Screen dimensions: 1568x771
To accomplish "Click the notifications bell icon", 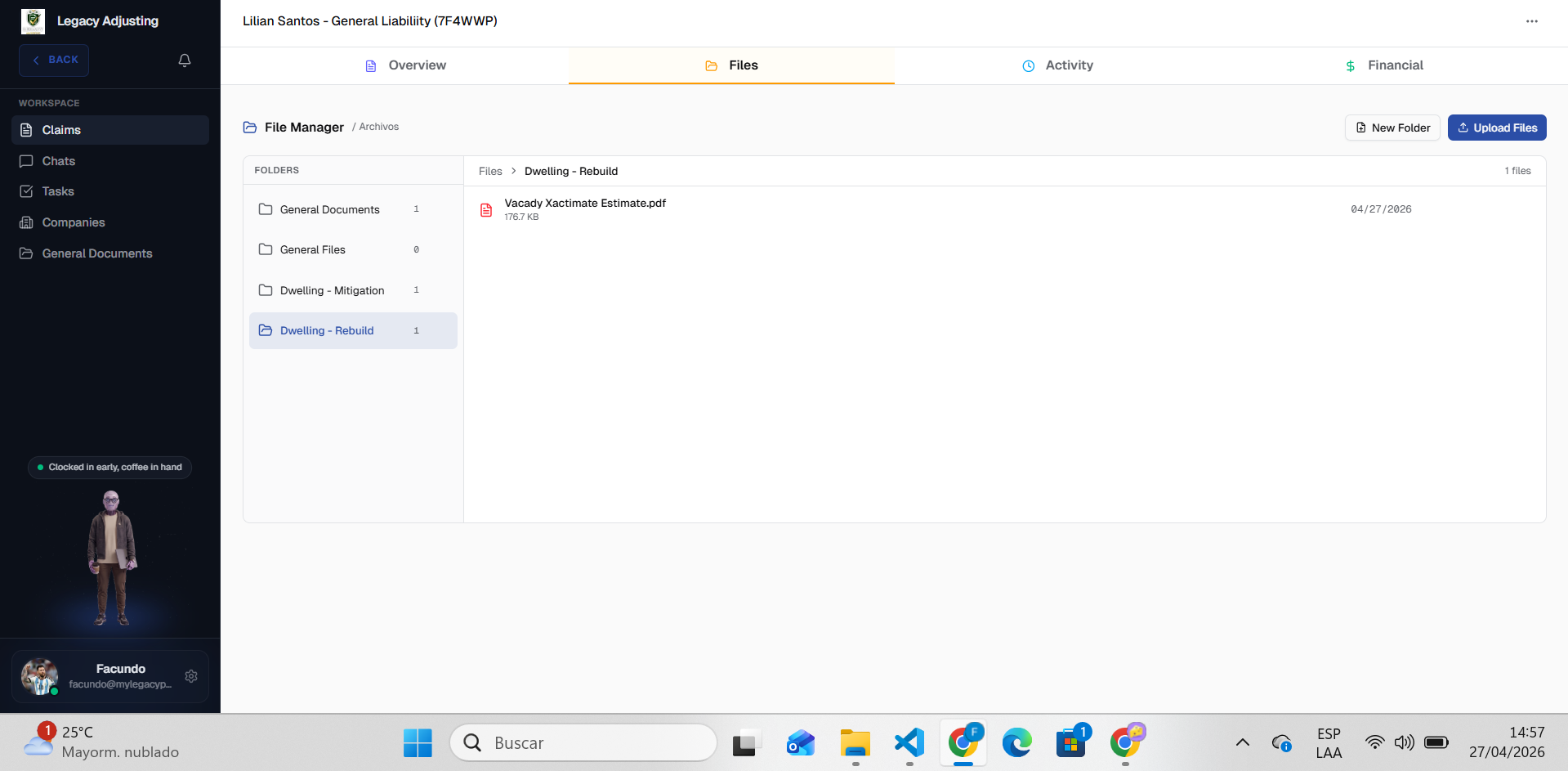I will coord(185,61).
